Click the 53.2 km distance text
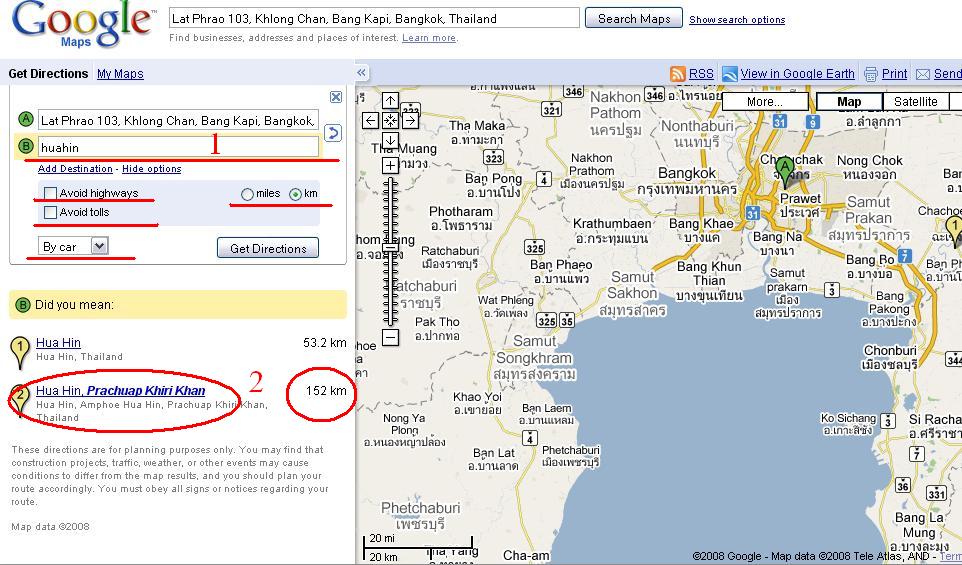The width and height of the screenshot is (962, 565). point(325,343)
